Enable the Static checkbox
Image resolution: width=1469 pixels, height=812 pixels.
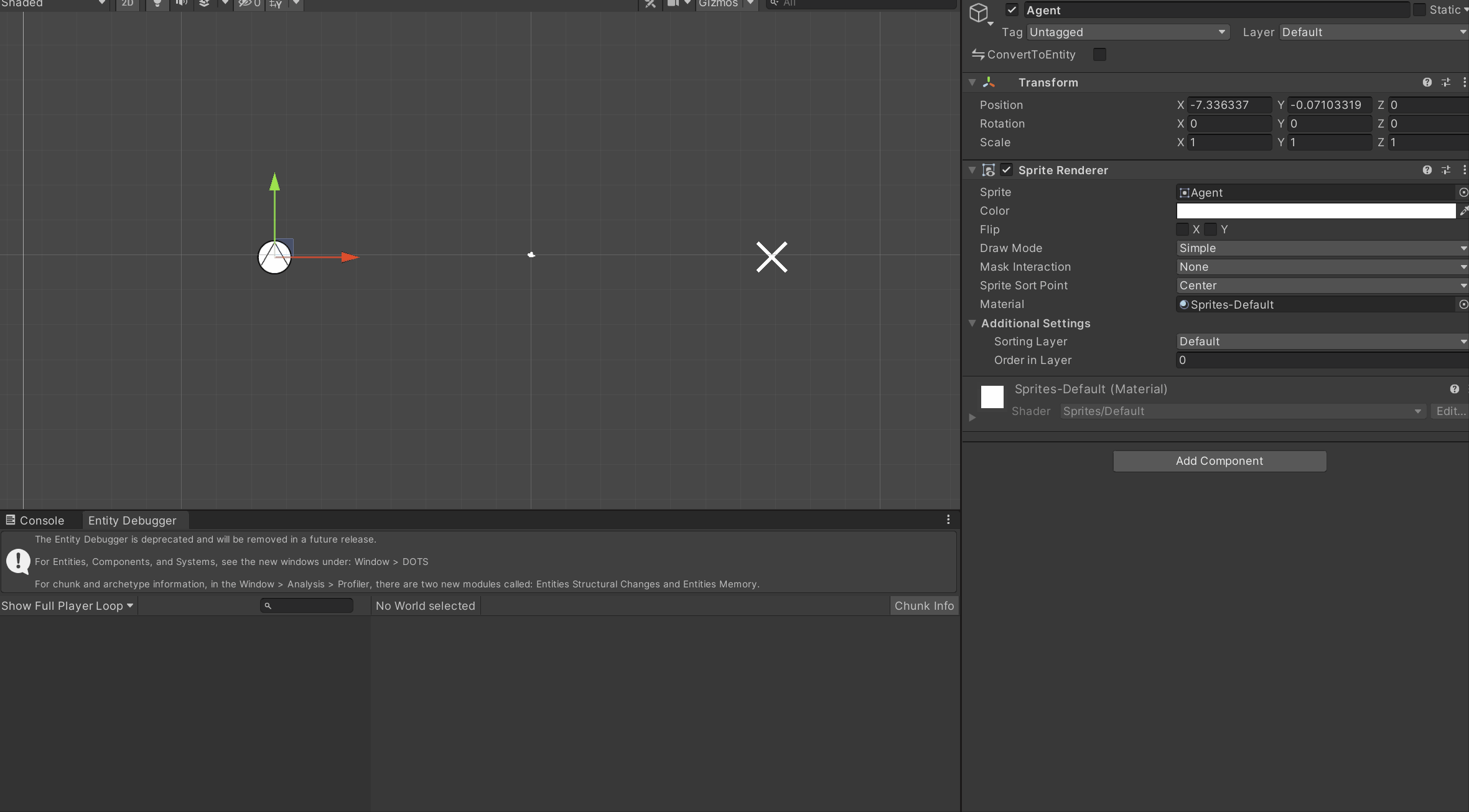coord(1420,10)
